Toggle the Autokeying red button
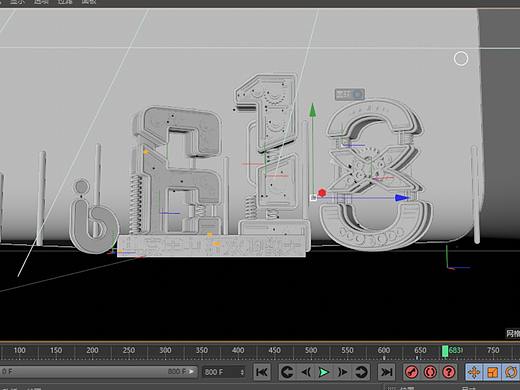 430,372
